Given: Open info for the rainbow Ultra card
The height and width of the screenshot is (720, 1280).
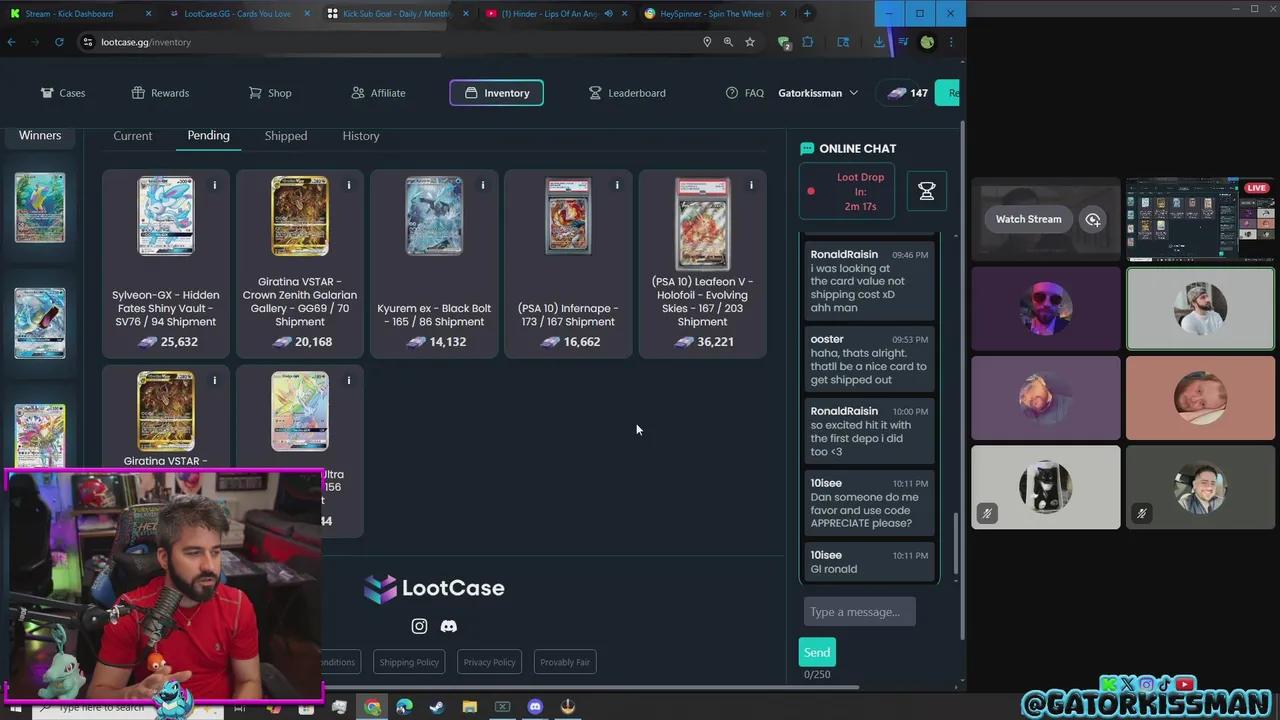Looking at the screenshot, I should coord(348,380).
